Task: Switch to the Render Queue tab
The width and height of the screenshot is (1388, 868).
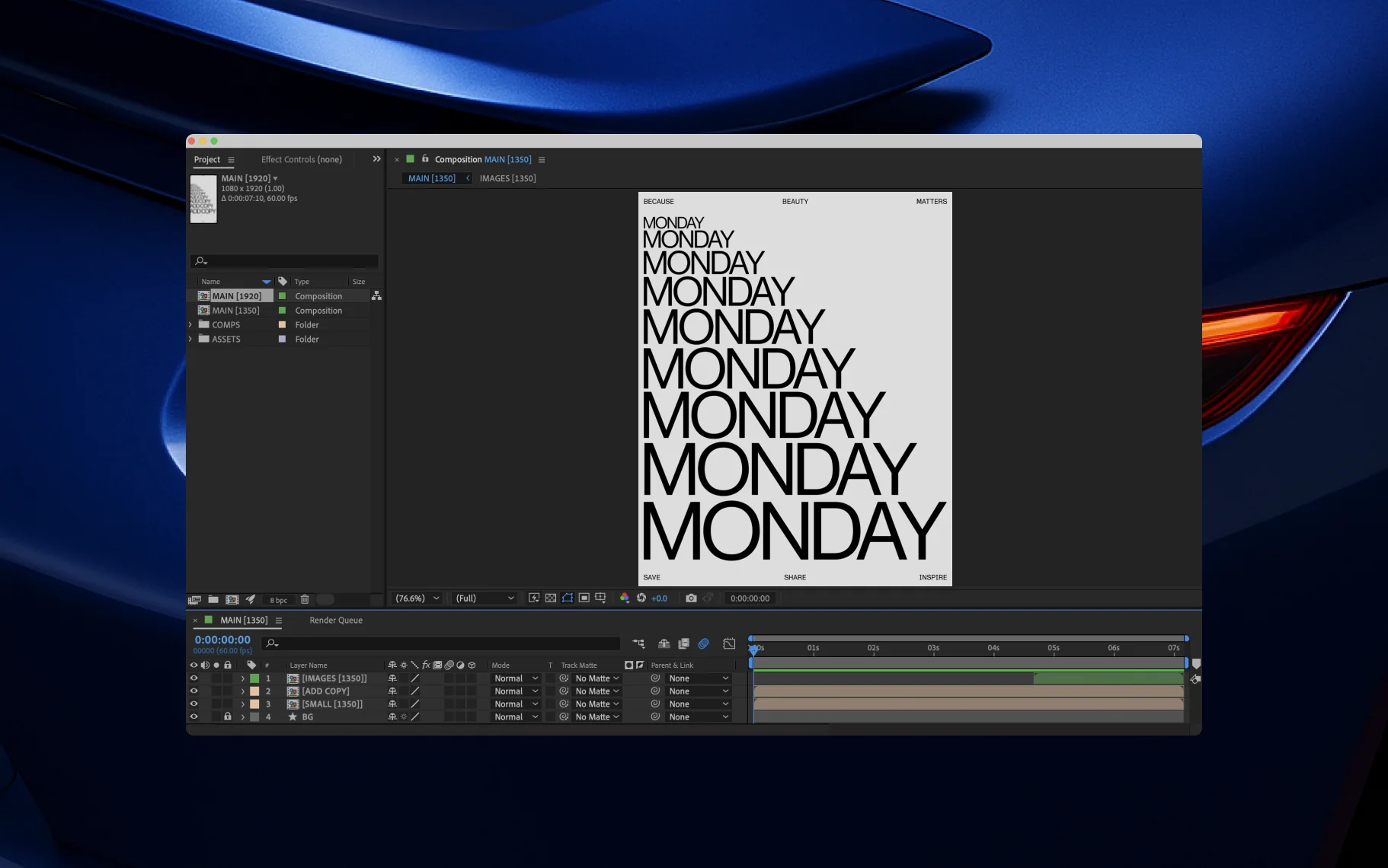Action: pos(336,621)
